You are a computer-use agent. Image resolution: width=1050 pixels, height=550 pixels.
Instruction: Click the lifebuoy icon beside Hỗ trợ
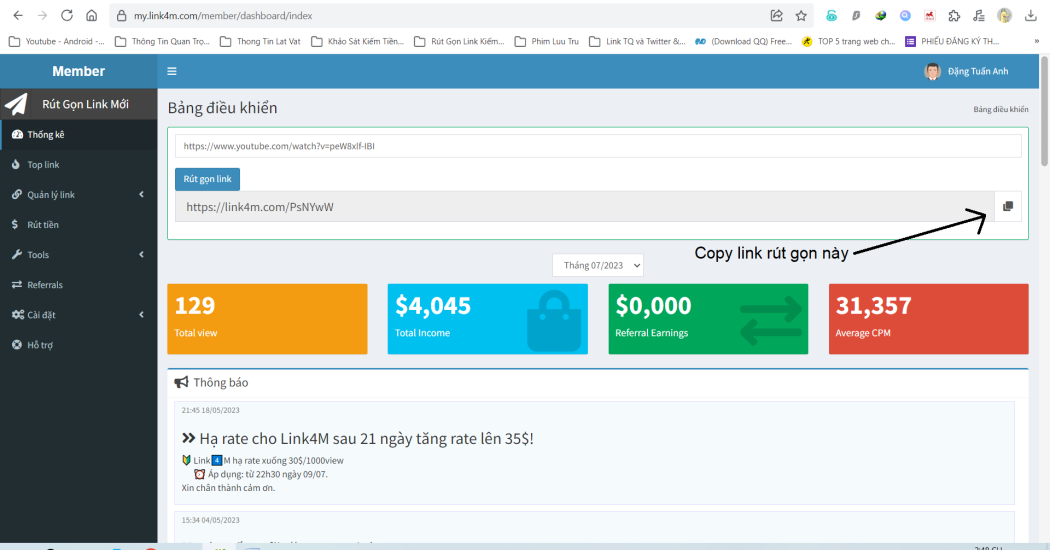[x=17, y=344]
